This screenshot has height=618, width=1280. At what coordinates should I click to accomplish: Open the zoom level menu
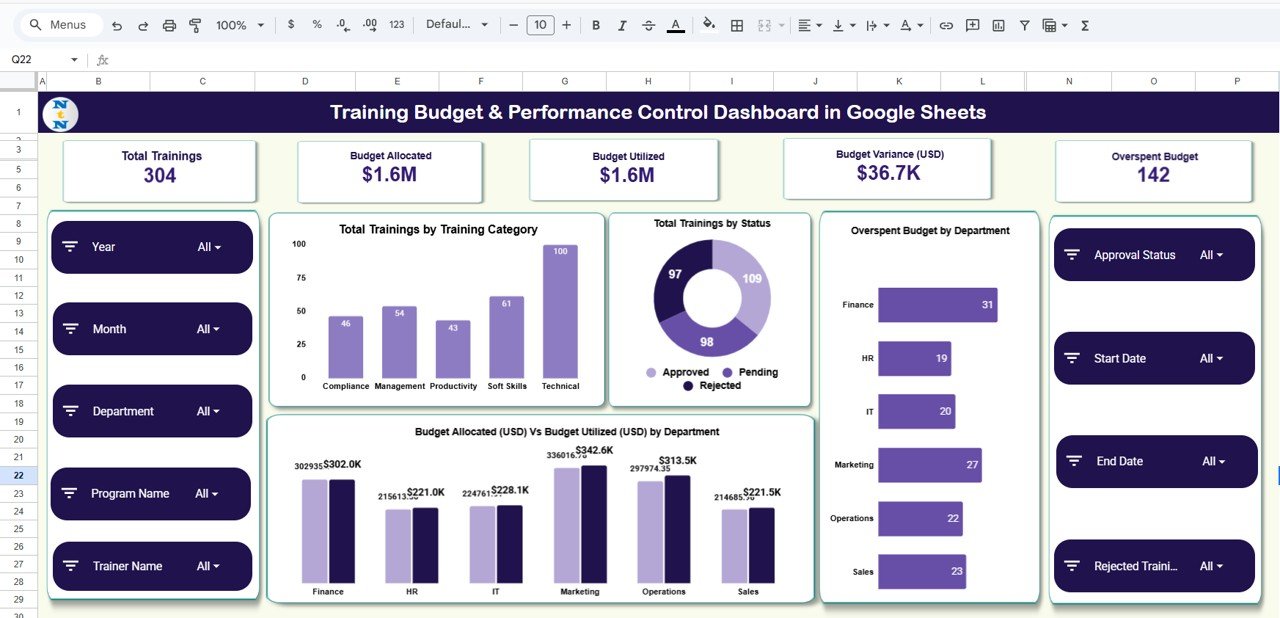point(238,25)
